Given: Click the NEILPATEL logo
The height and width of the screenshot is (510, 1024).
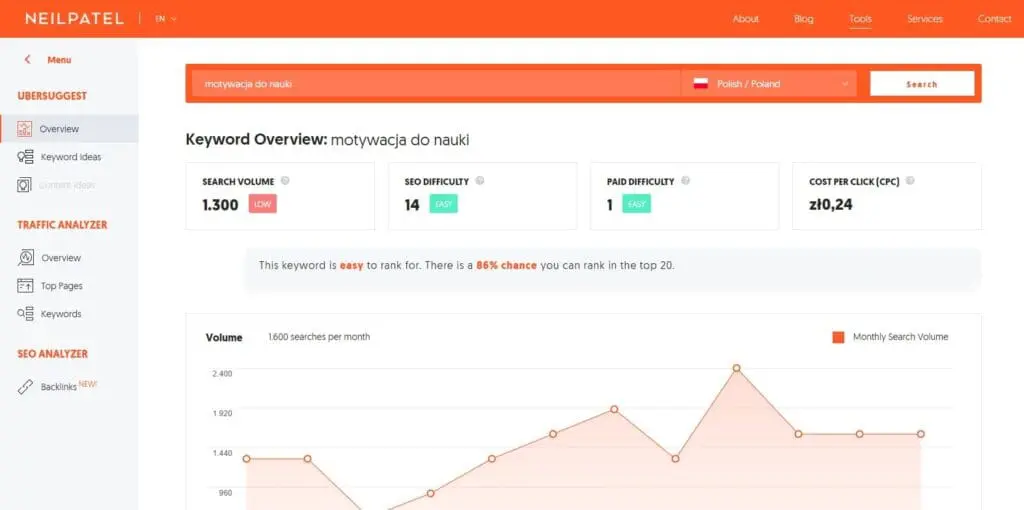Looking at the screenshot, I should (74, 19).
